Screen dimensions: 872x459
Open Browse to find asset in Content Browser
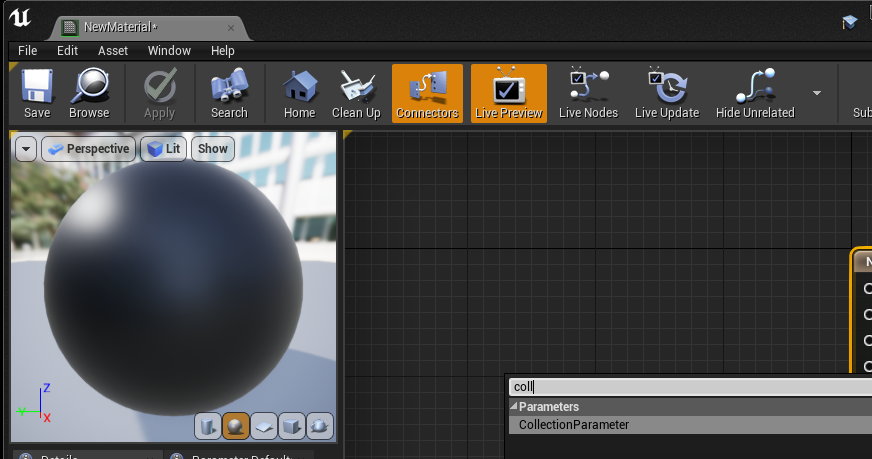coord(89,94)
